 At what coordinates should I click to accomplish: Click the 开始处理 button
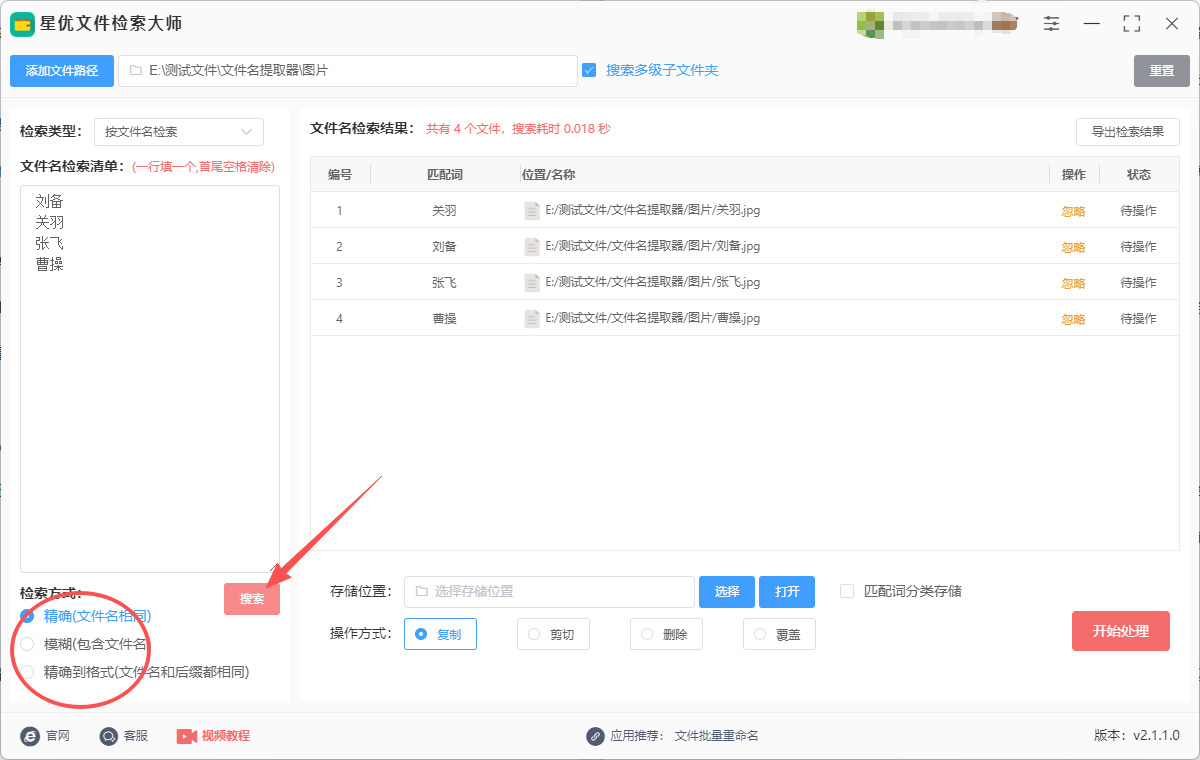(1121, 631)
